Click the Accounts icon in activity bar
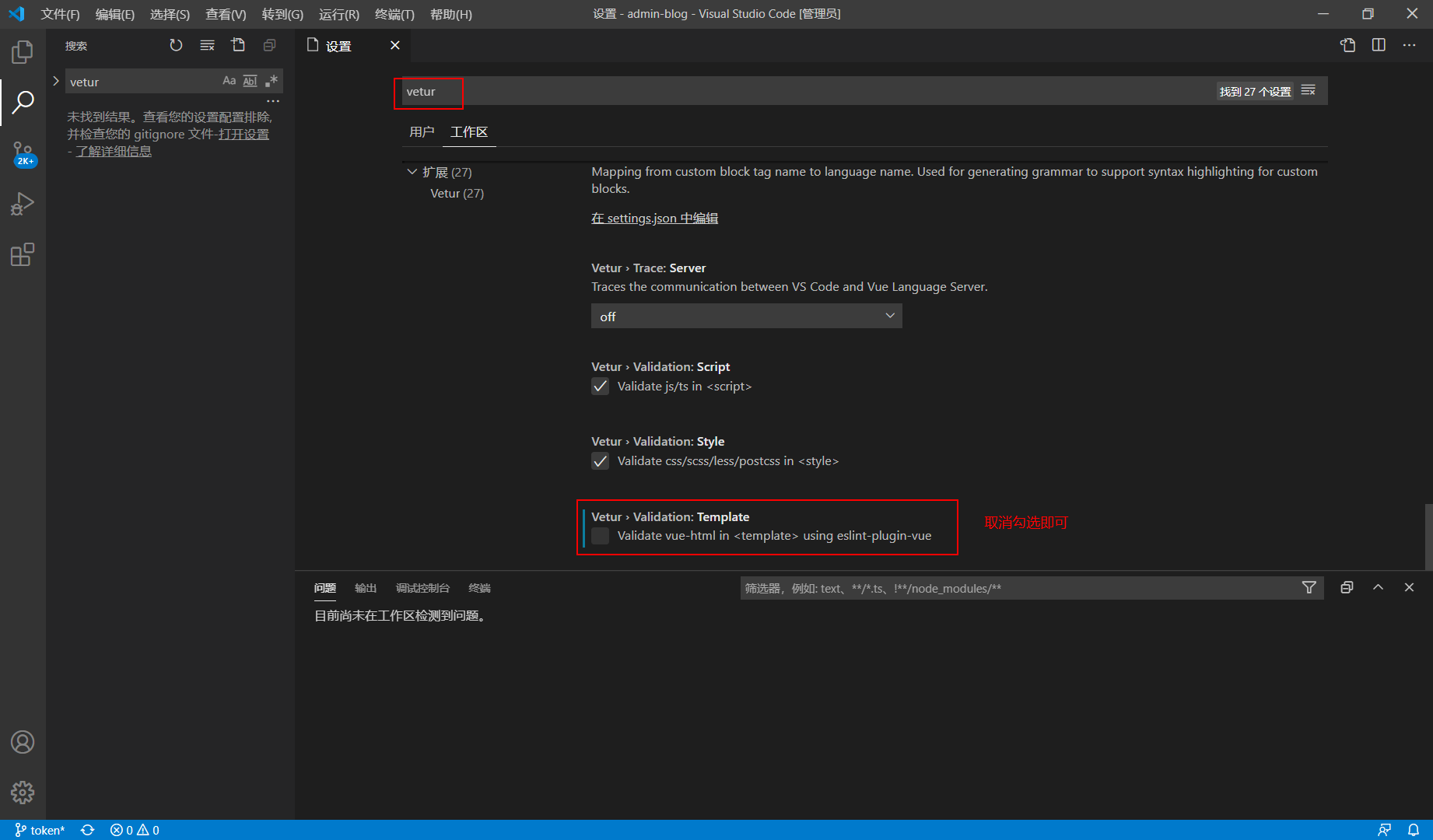 pyautogui.click(x=23, y=743)
